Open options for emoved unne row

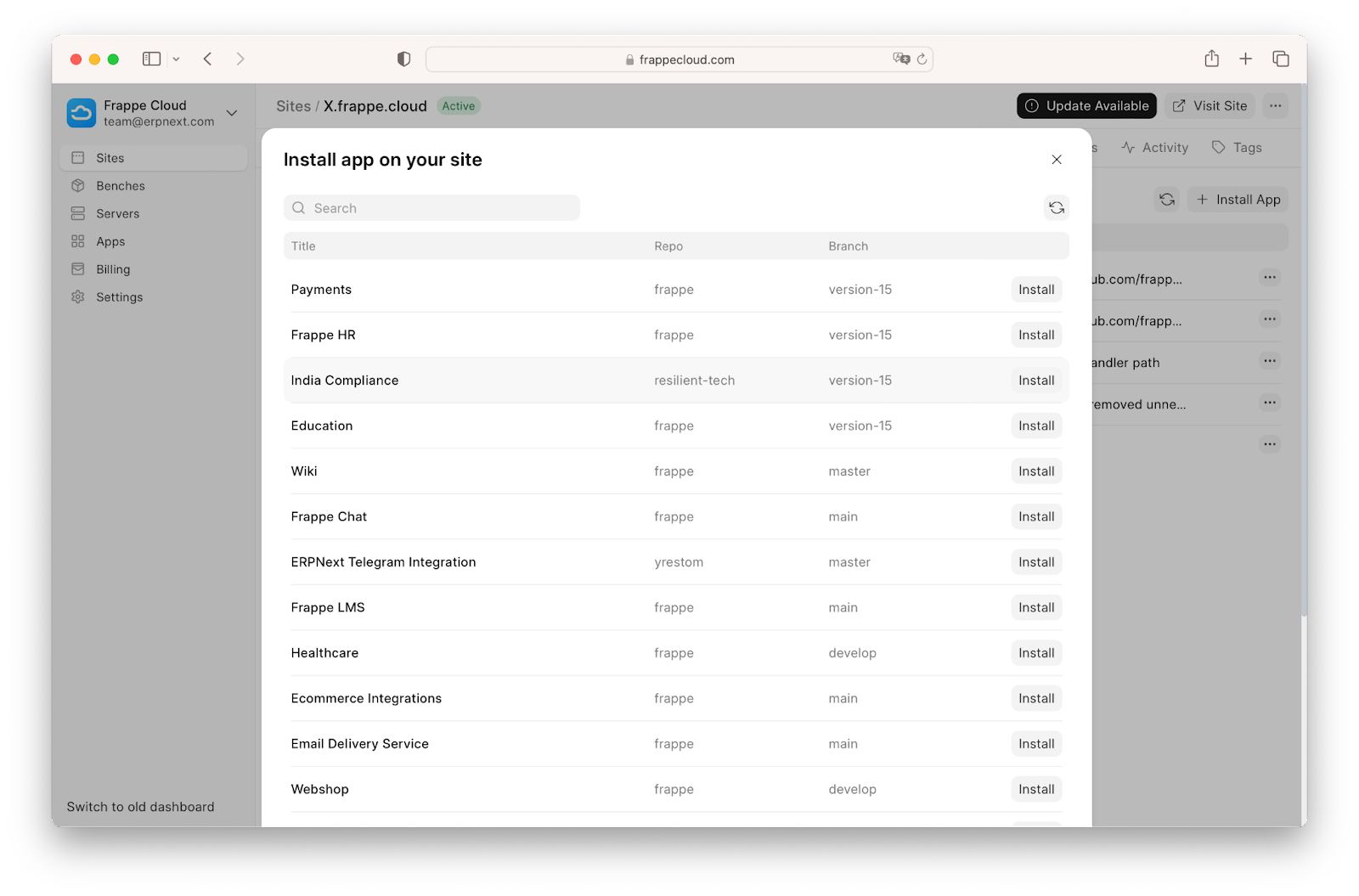tap(1270, 403)
